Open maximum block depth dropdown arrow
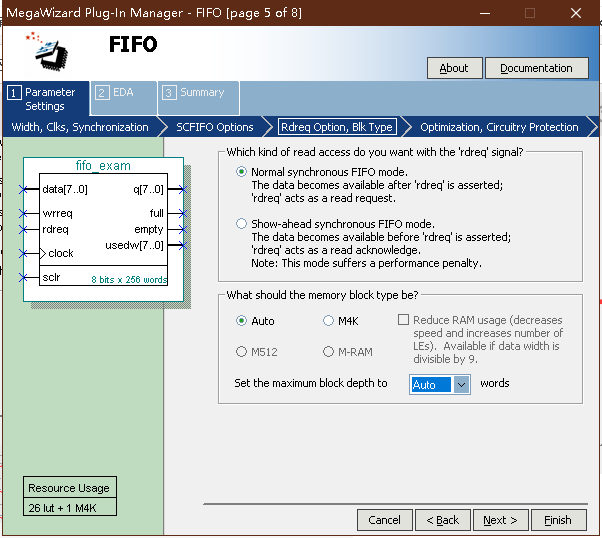The height and width of the screenshot is (538, 602). click(x=461, y=384)
